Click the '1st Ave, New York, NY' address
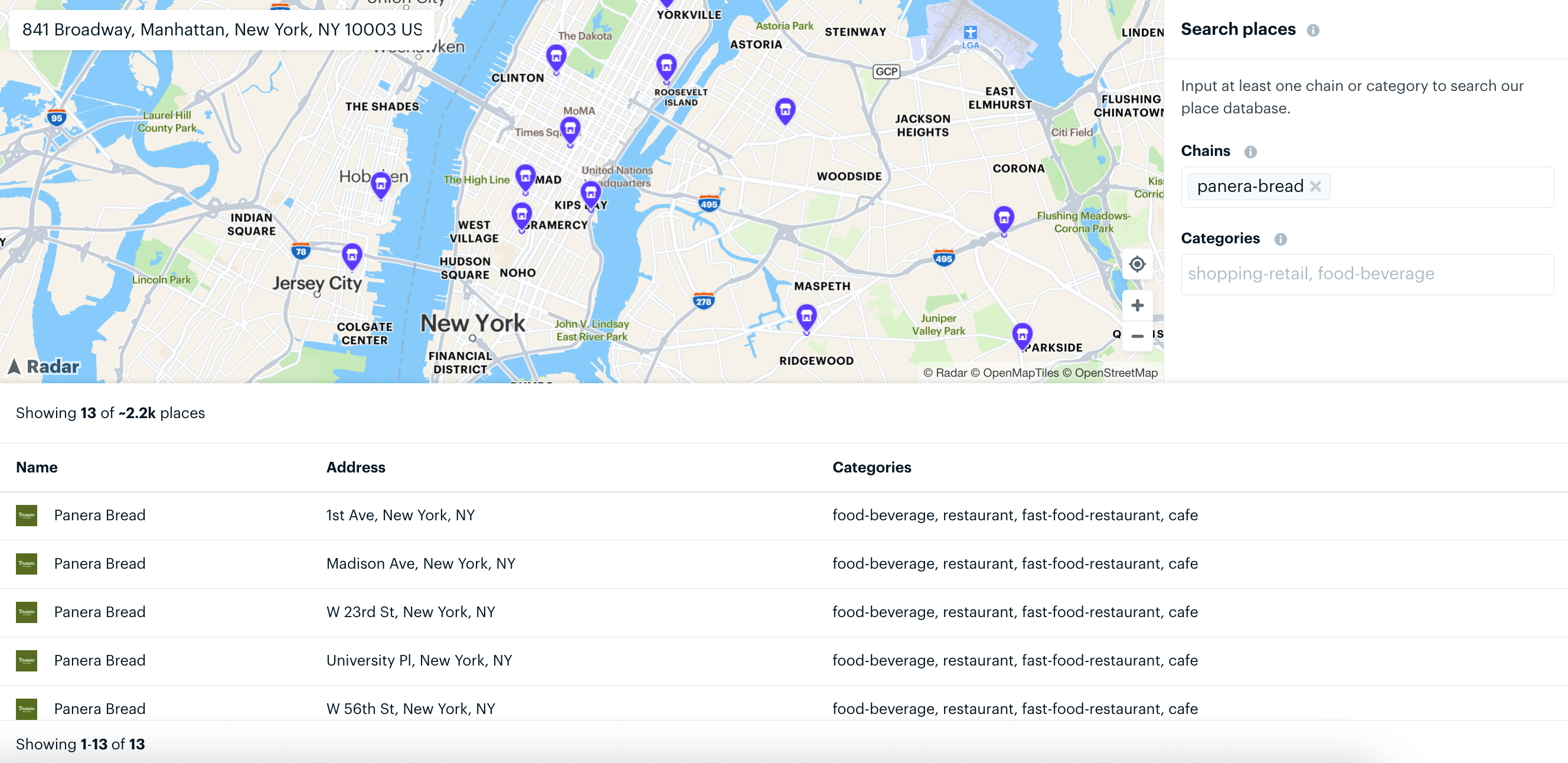Screen dimensions: 1568x763 click(400, 515)
